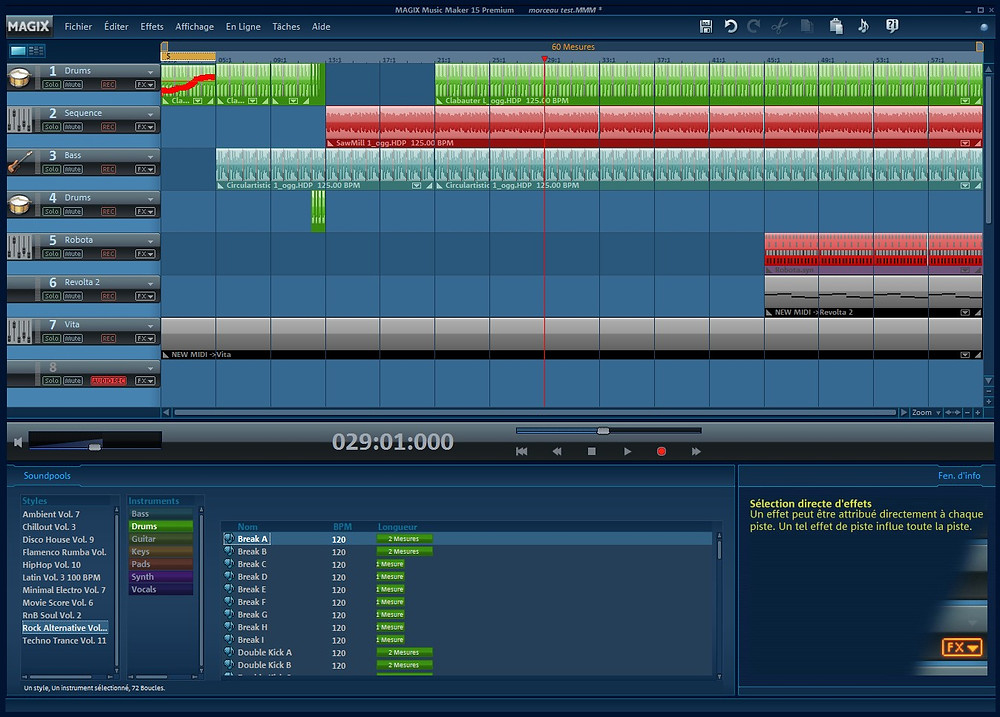Expand track 6 Revolta 2 options arrow

[x=151, y=283]
